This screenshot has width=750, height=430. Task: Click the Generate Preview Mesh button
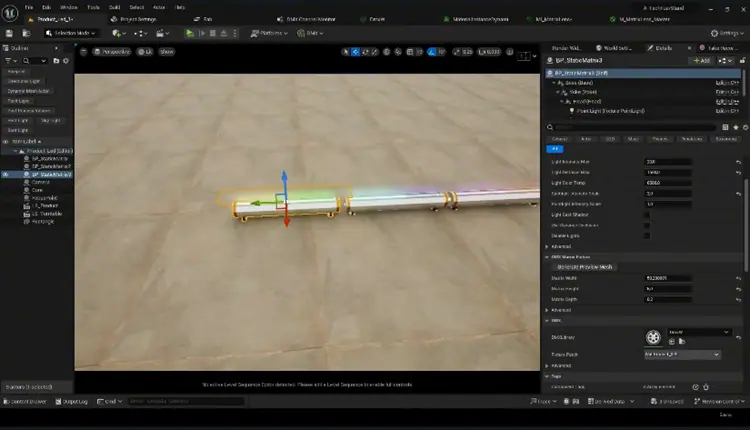click(x=585, y=267)
